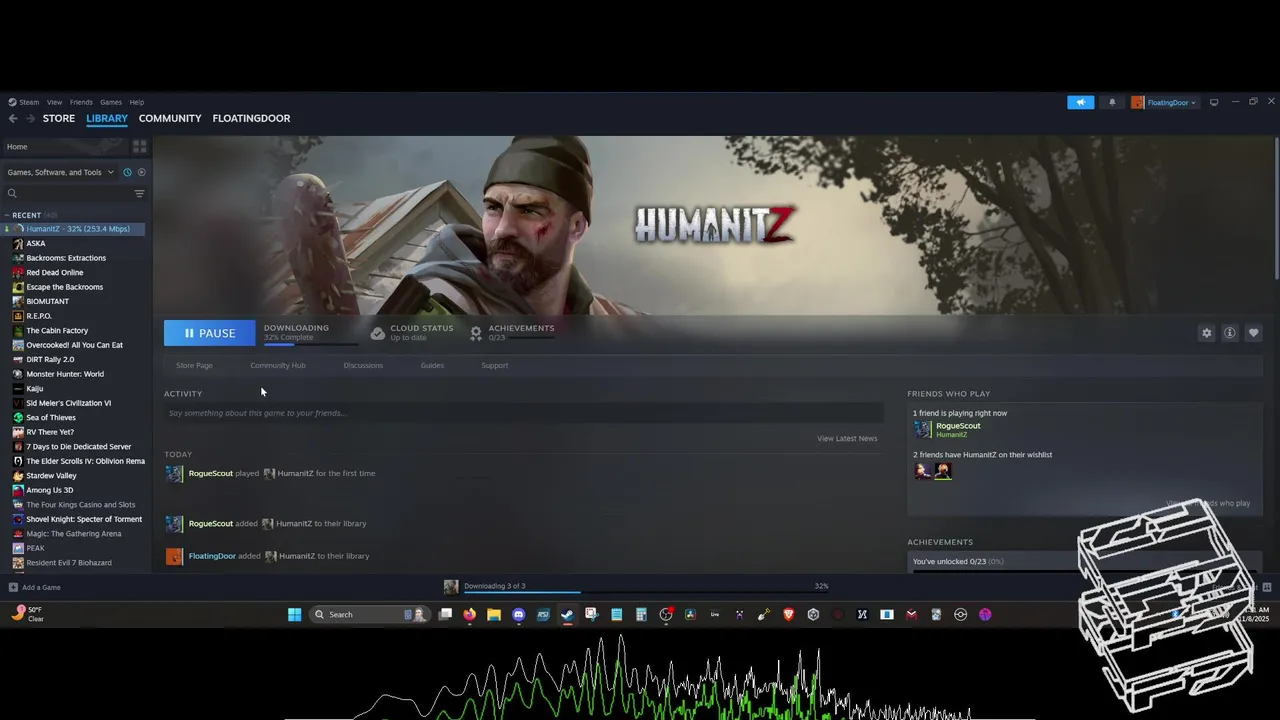Open File Explorer from taskbar
This screenshot has width=1280, height=720.
[x=494, y=615]
